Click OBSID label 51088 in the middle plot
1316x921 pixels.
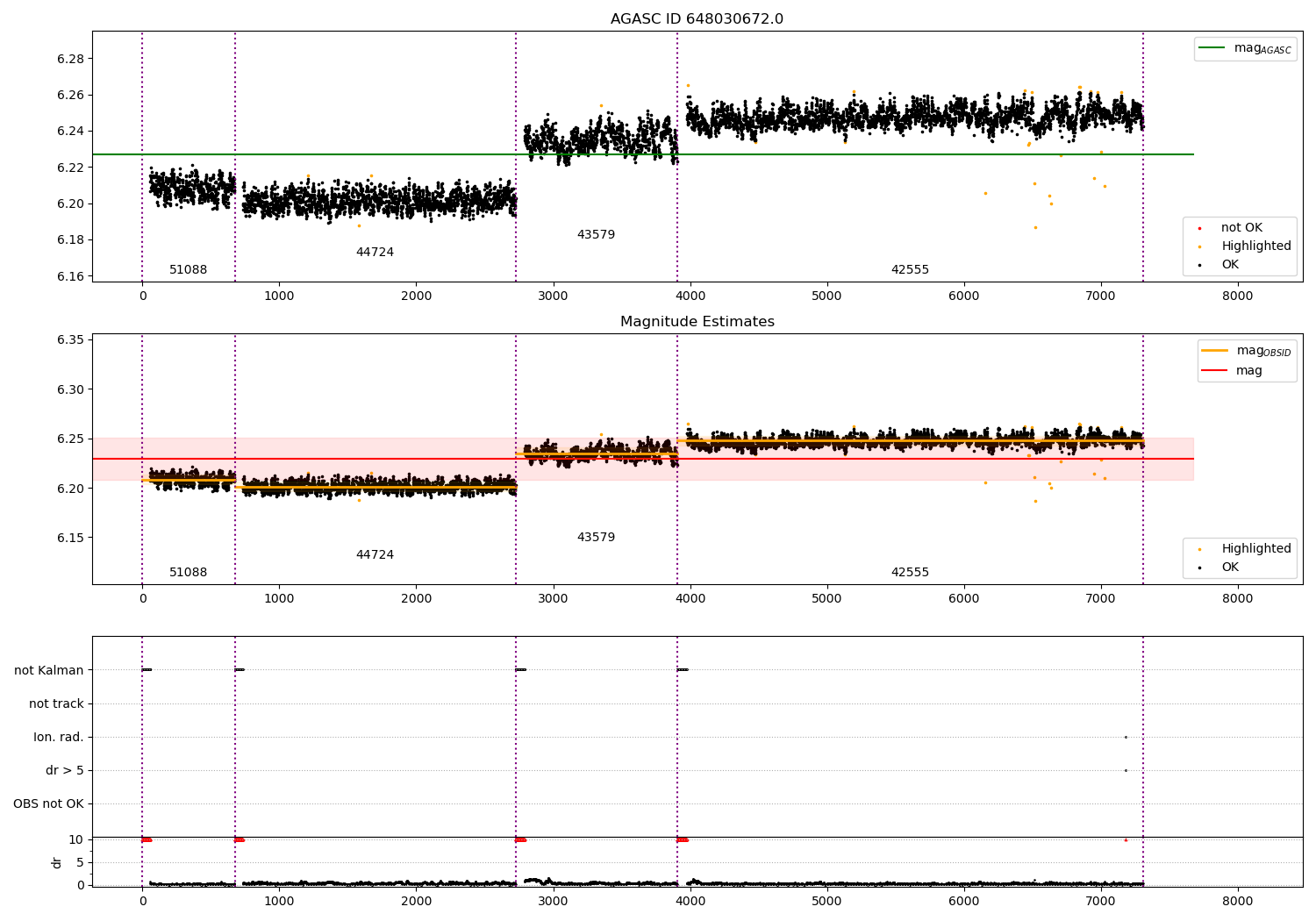[188, 572]
